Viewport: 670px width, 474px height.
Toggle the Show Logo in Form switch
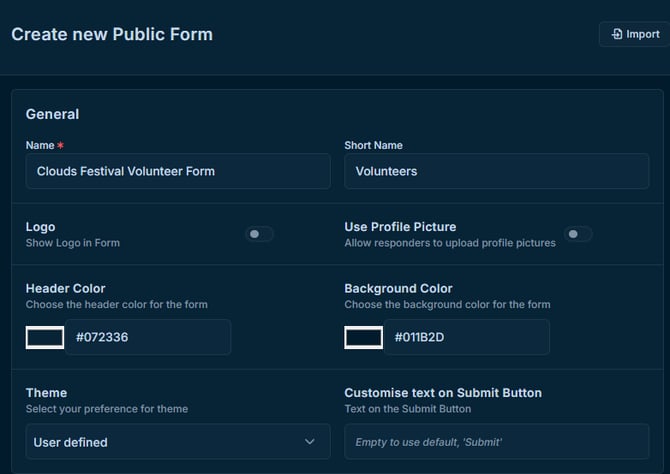(259, 234)
